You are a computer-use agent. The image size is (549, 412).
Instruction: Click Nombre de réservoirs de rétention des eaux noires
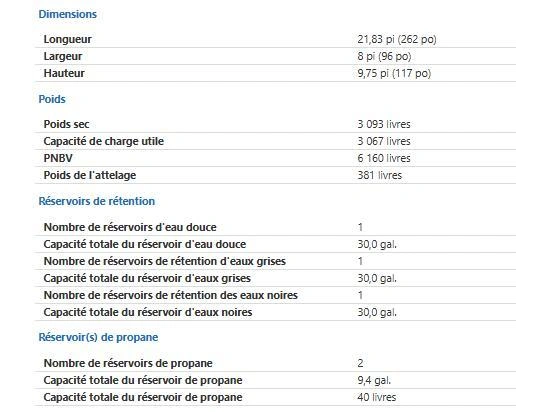pyautogui.click(x=171, y=295)
